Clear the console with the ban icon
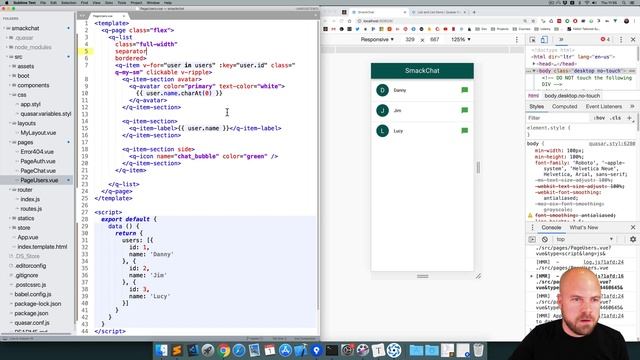Screen dimensions: 640x360 [545, 240]
